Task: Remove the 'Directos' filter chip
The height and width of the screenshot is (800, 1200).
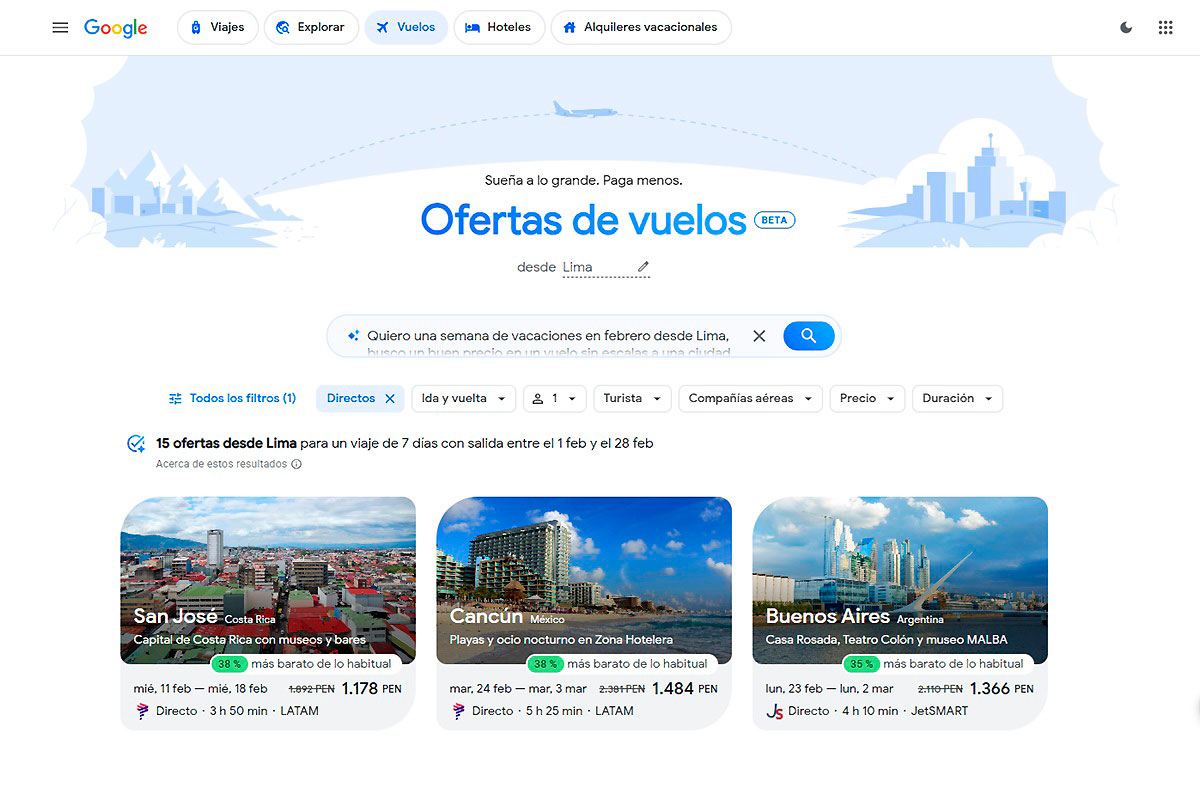Action: tap(390, 398)
